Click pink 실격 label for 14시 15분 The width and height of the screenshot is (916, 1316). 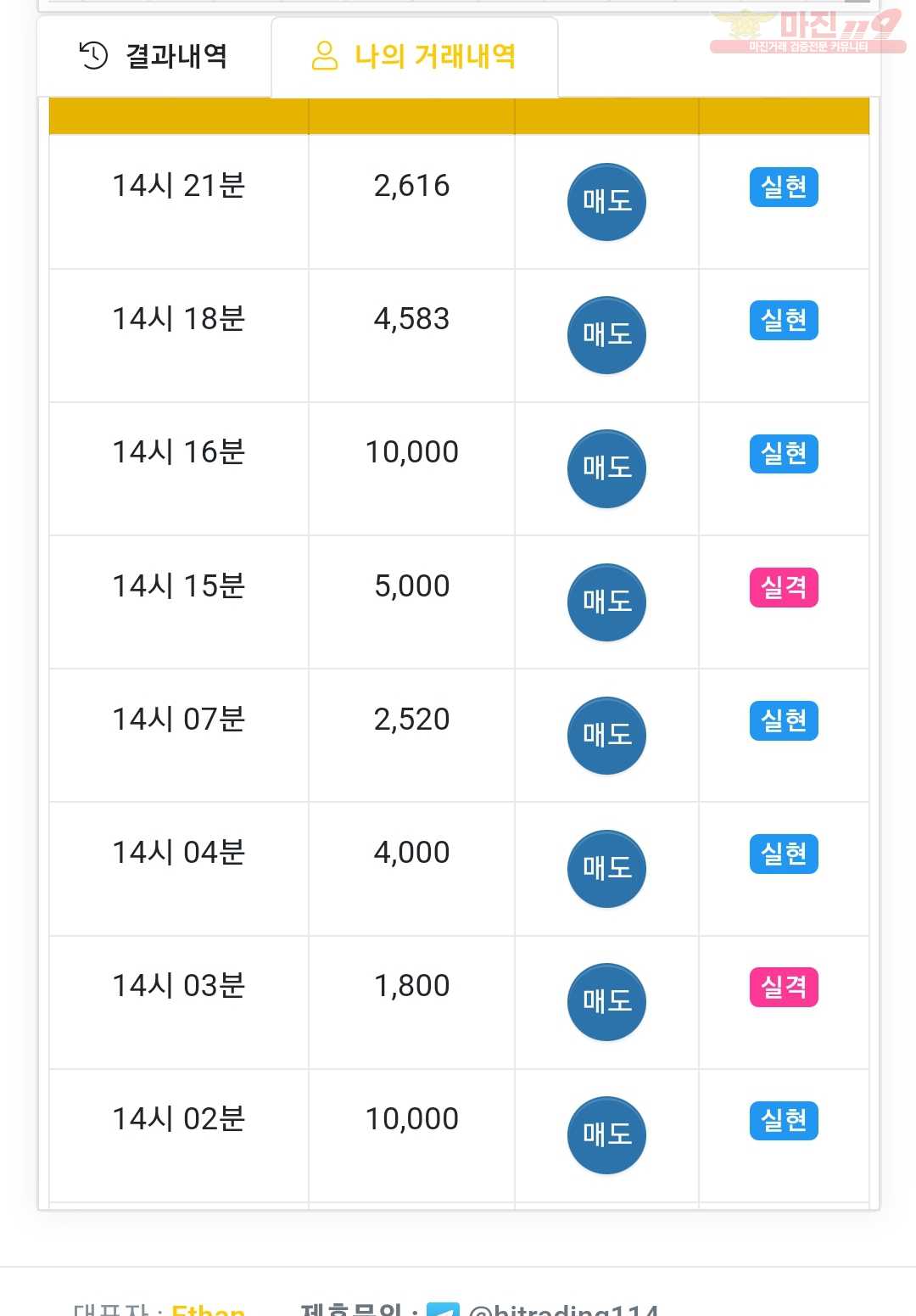784,587
